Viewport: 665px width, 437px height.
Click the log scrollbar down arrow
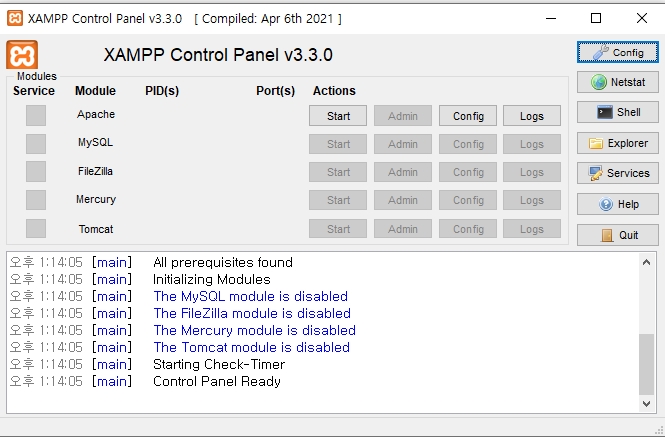(646, 403)
